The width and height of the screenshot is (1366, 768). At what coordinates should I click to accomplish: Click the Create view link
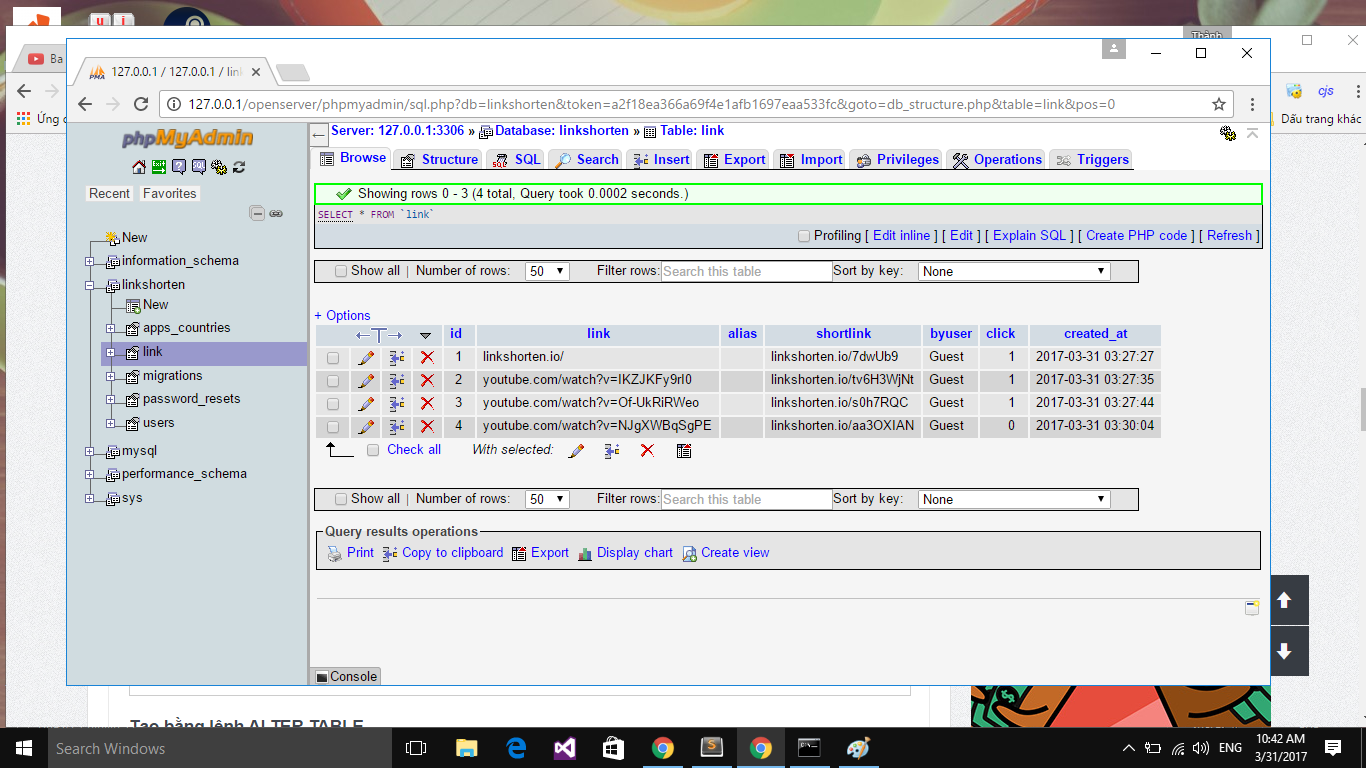[x=734, y=553]
